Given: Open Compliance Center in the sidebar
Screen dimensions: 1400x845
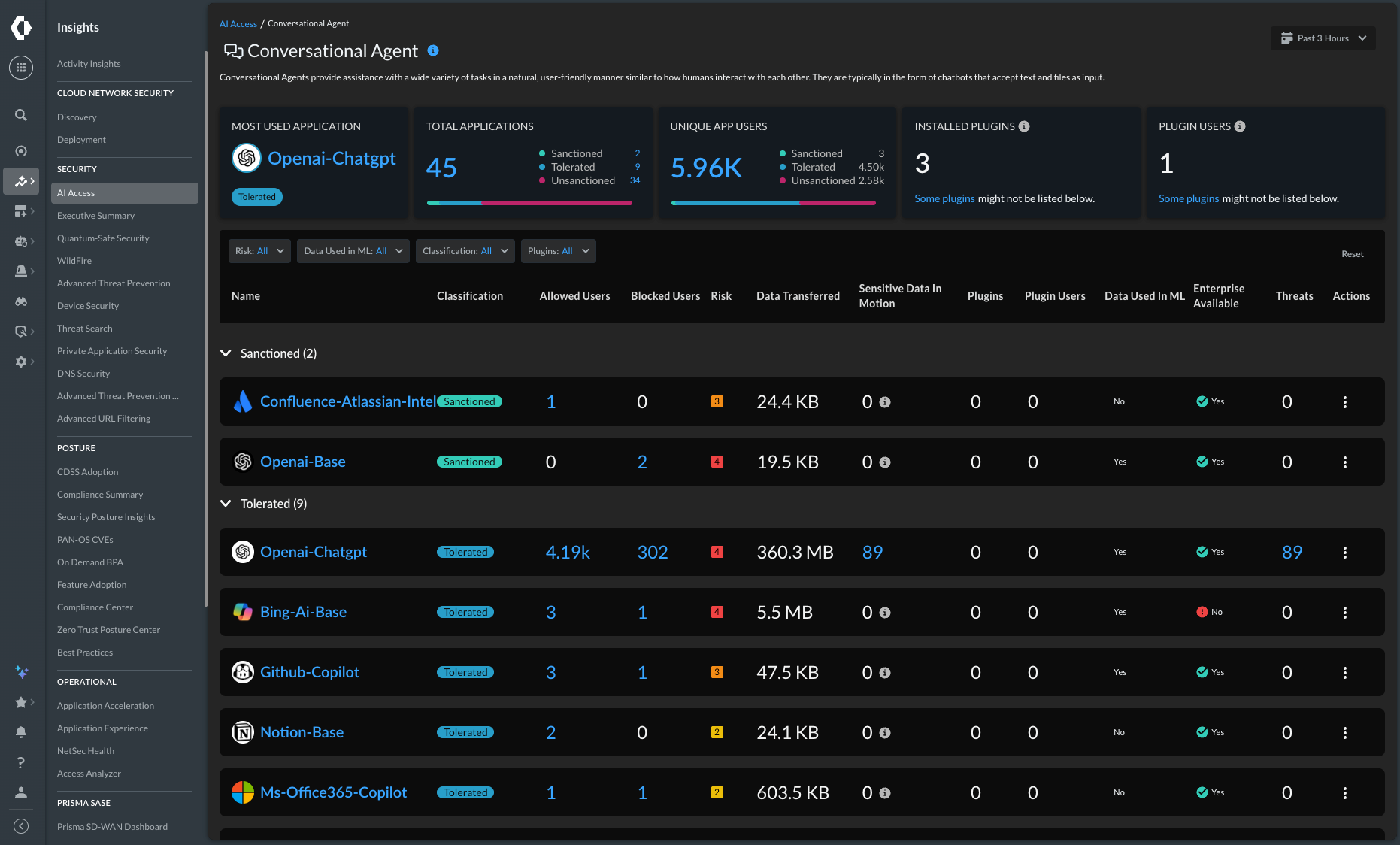Looking at the screenshot, I should [x=95, y=607].
